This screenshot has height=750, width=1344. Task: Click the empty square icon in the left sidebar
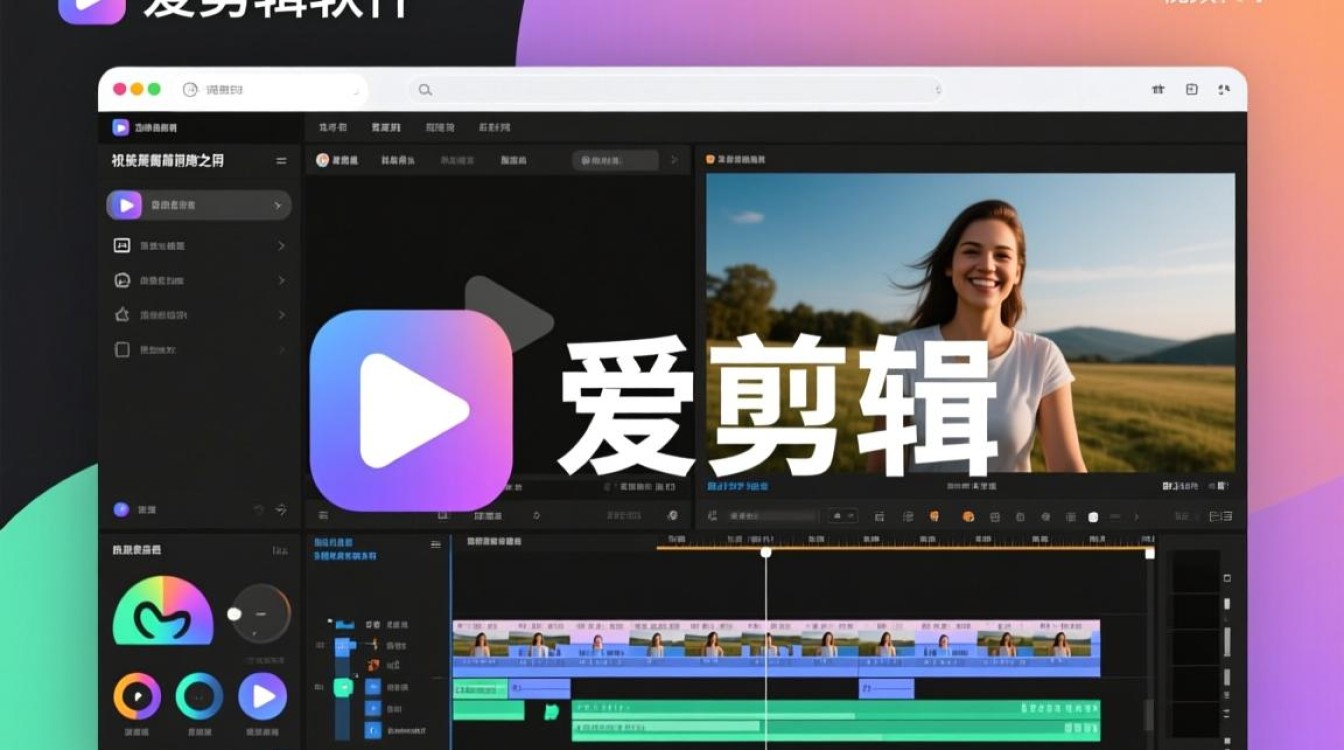click(122, 350)
